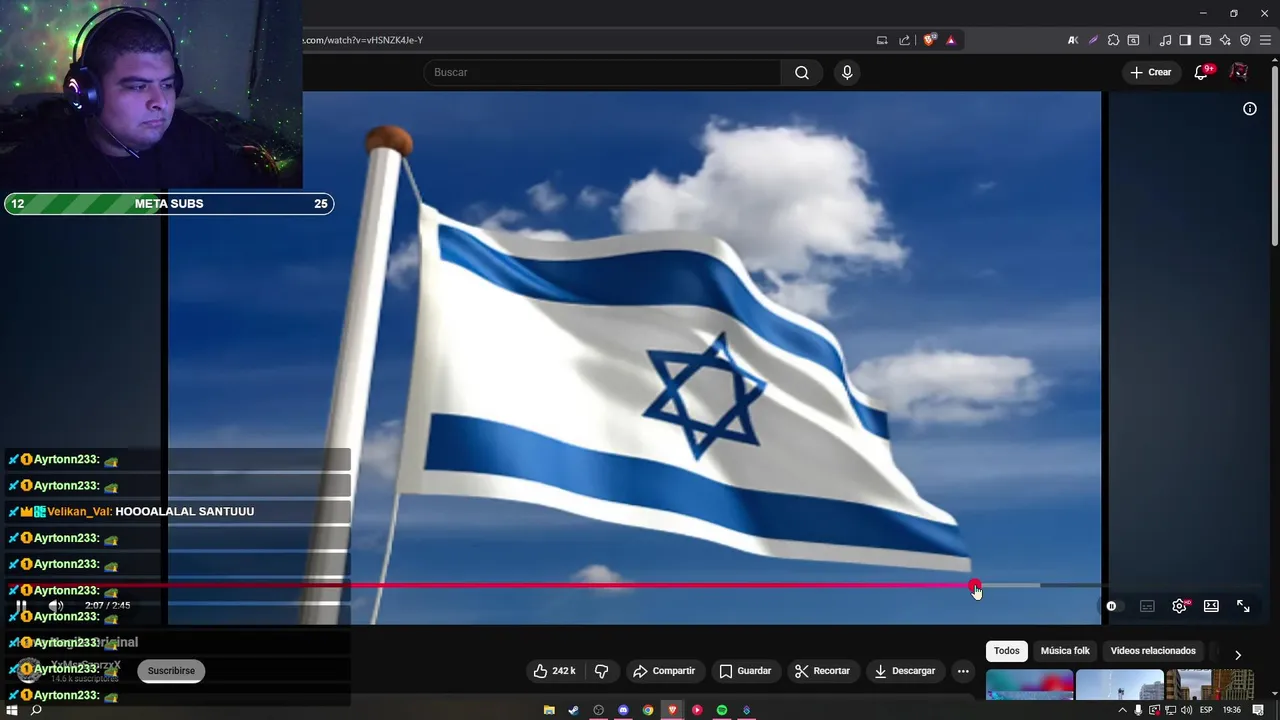Click the search magnifier button
This screenshot has height=720, width=1280.
(x=802, y=72)
